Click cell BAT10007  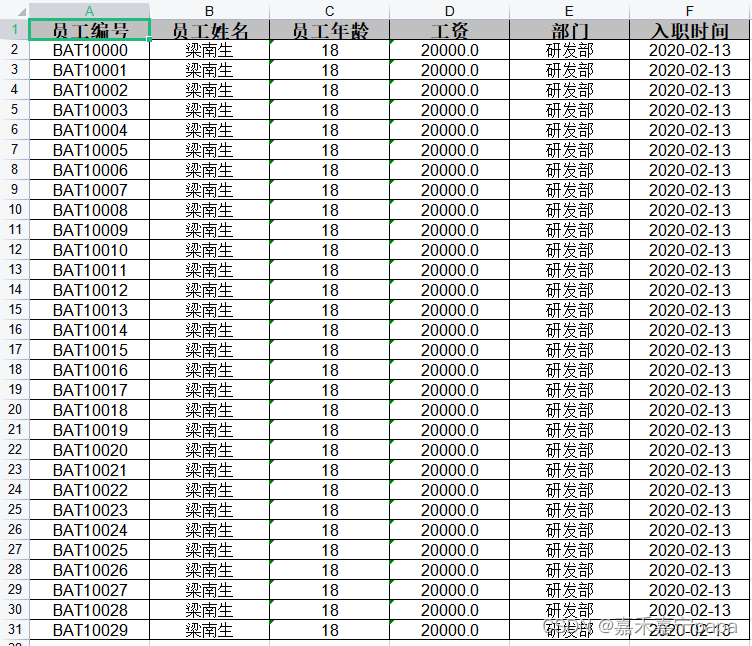(90, 190)
